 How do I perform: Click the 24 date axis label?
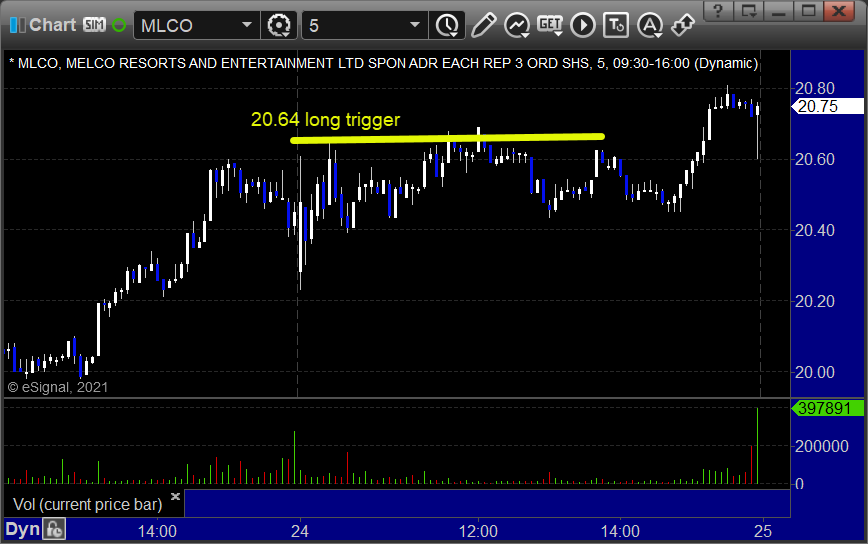299,531
